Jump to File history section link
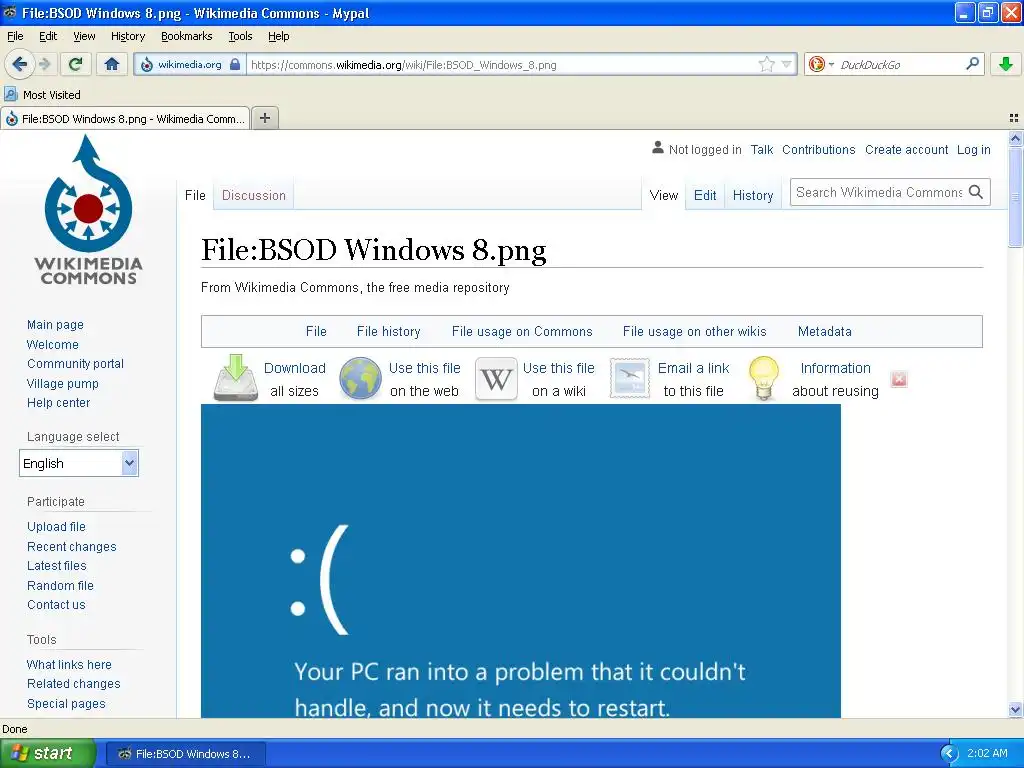1024x768 pixels. click(x=389, y=331)
